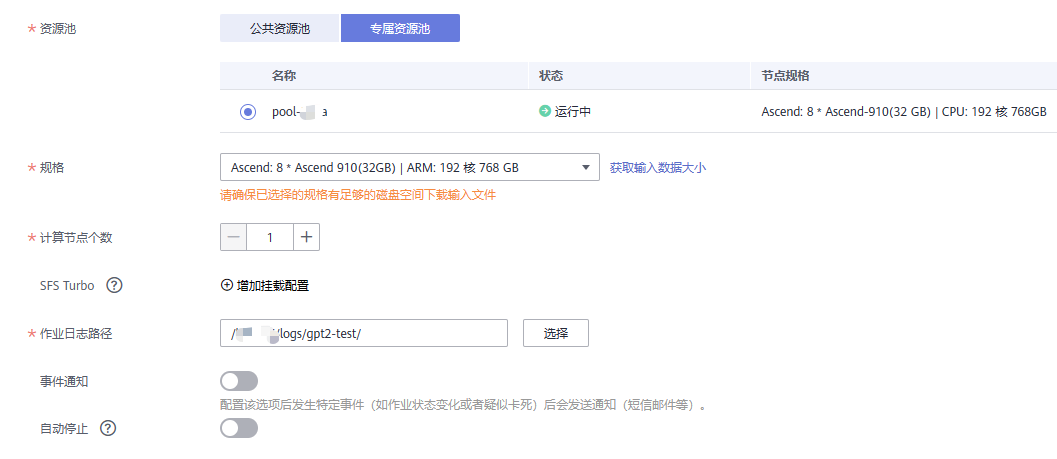Viewport: 1057px width, 459px height.
Task: Click the job log path input
Action: pyautogui.click(x=364, y=333)
